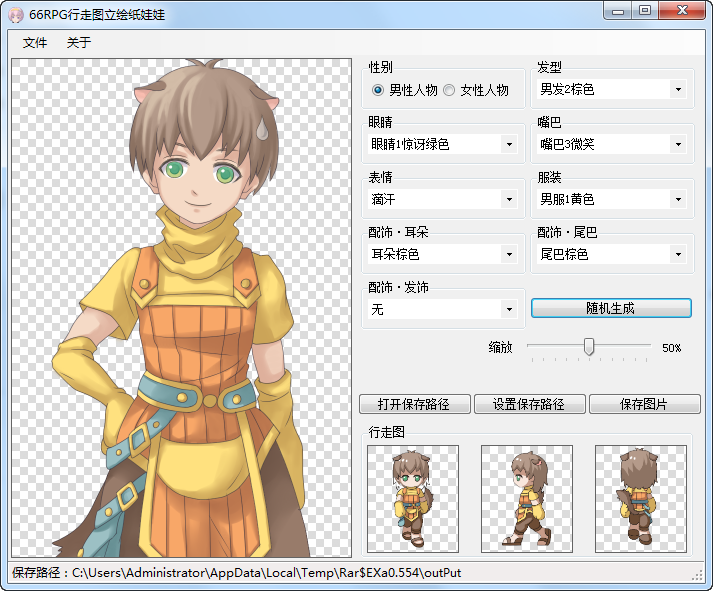Screen dimensions: 713x591
Task: Expand the 配饰·尾巴 dropdown arrow
Action: click(x=678, y=255)
